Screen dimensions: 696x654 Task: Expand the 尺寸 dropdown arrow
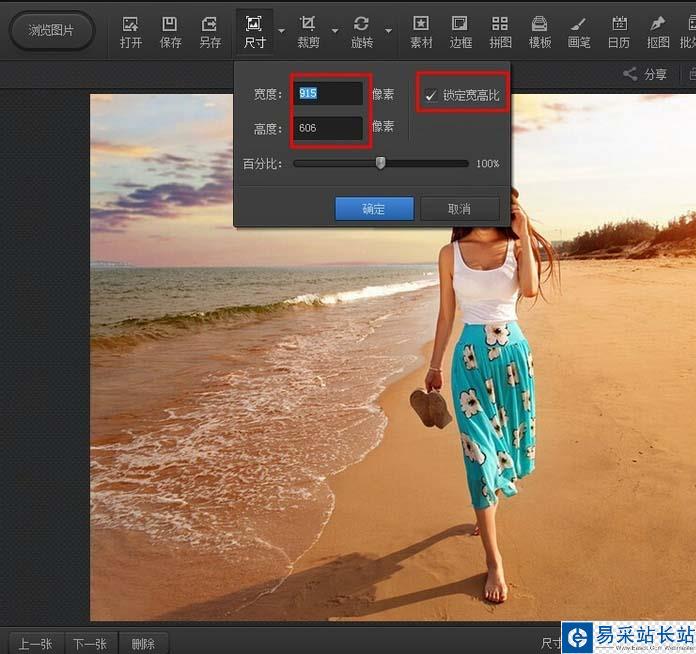pos(281,31)
